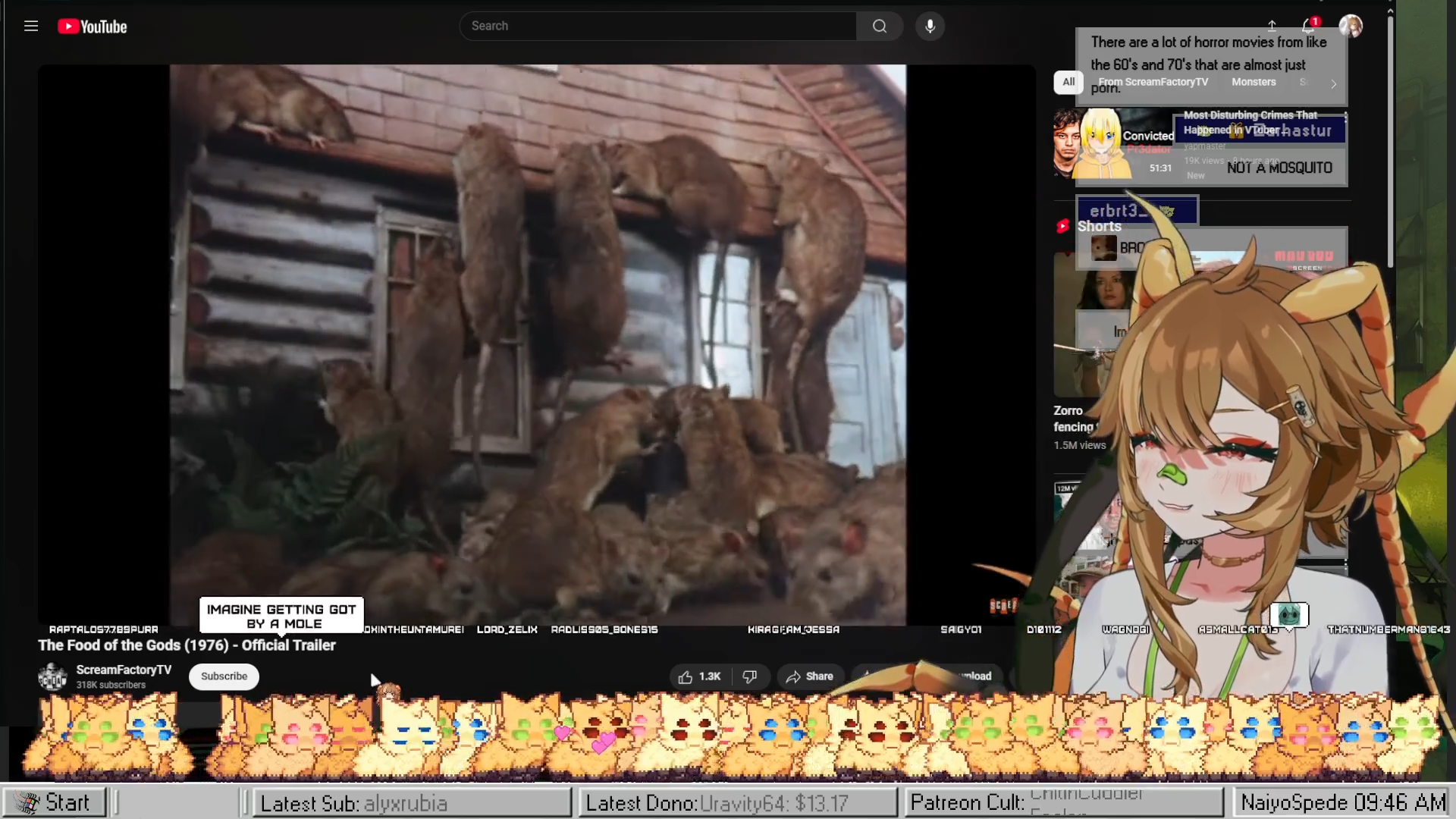Open ScreamFactoryTV channel name link
The image size is (1456, 819).
(x=124, y=670)
